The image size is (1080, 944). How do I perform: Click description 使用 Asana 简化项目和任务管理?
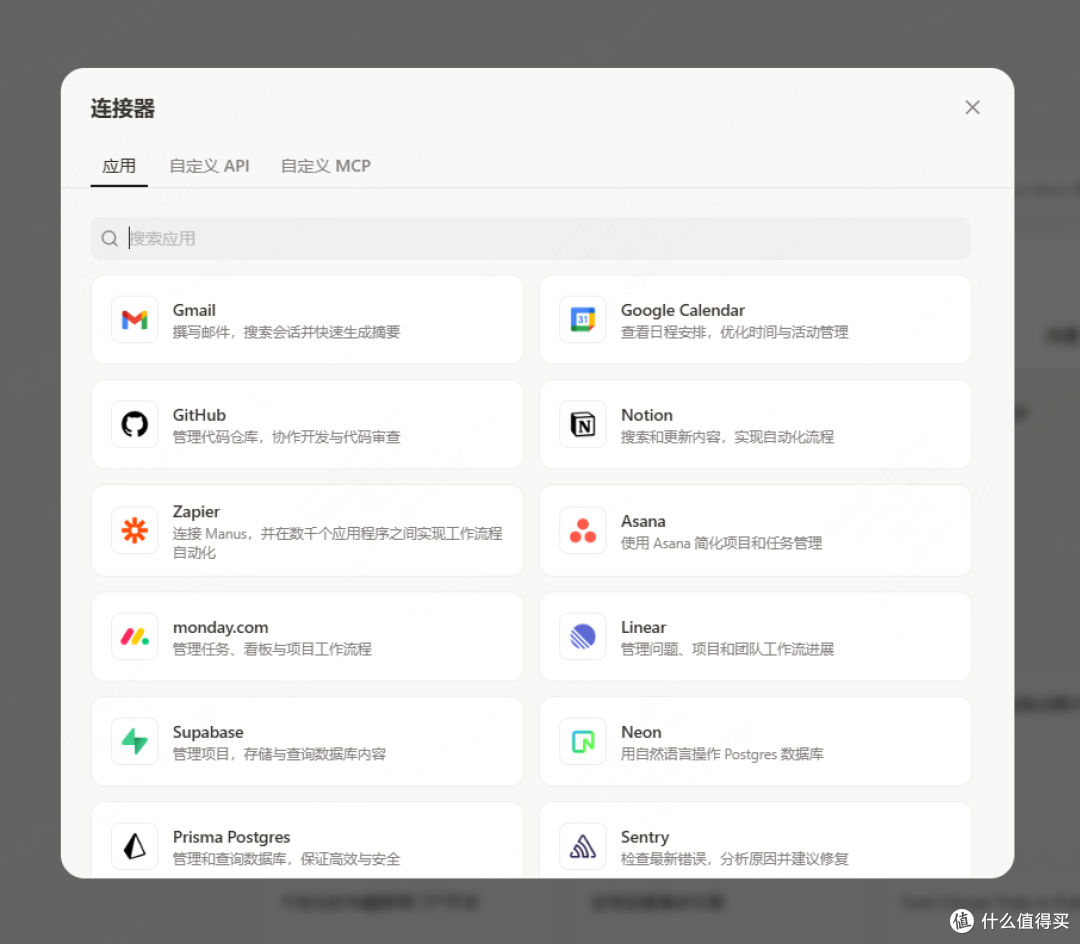tap(721, 543)
